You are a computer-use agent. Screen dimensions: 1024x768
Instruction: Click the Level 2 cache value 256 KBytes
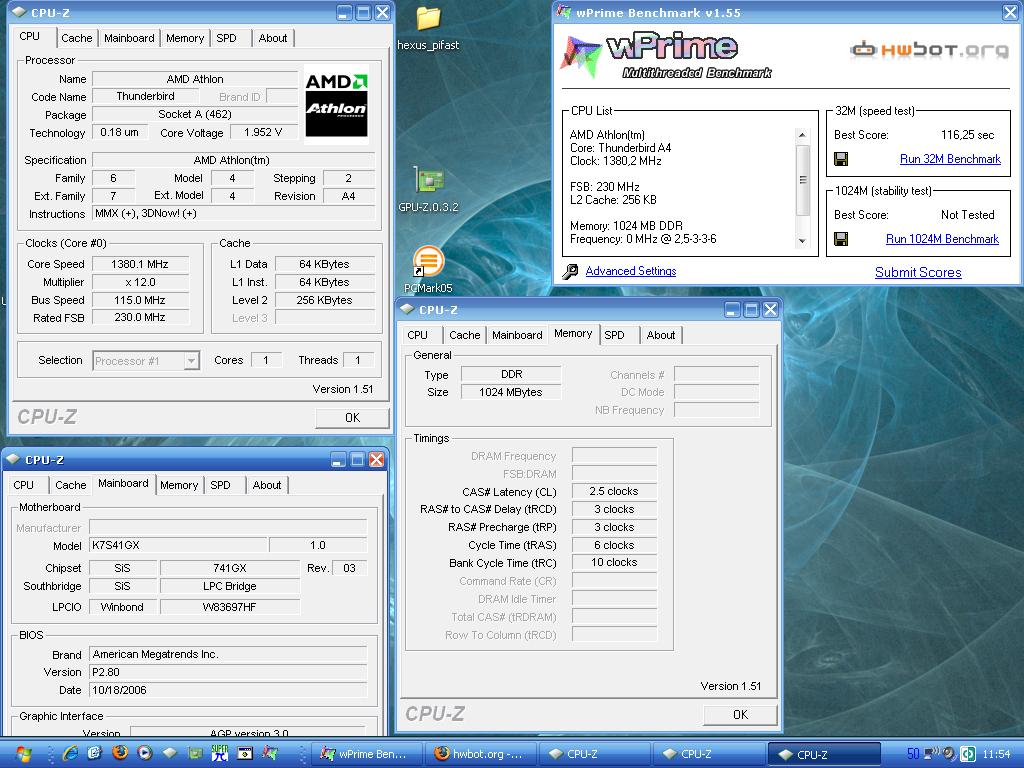325,300
